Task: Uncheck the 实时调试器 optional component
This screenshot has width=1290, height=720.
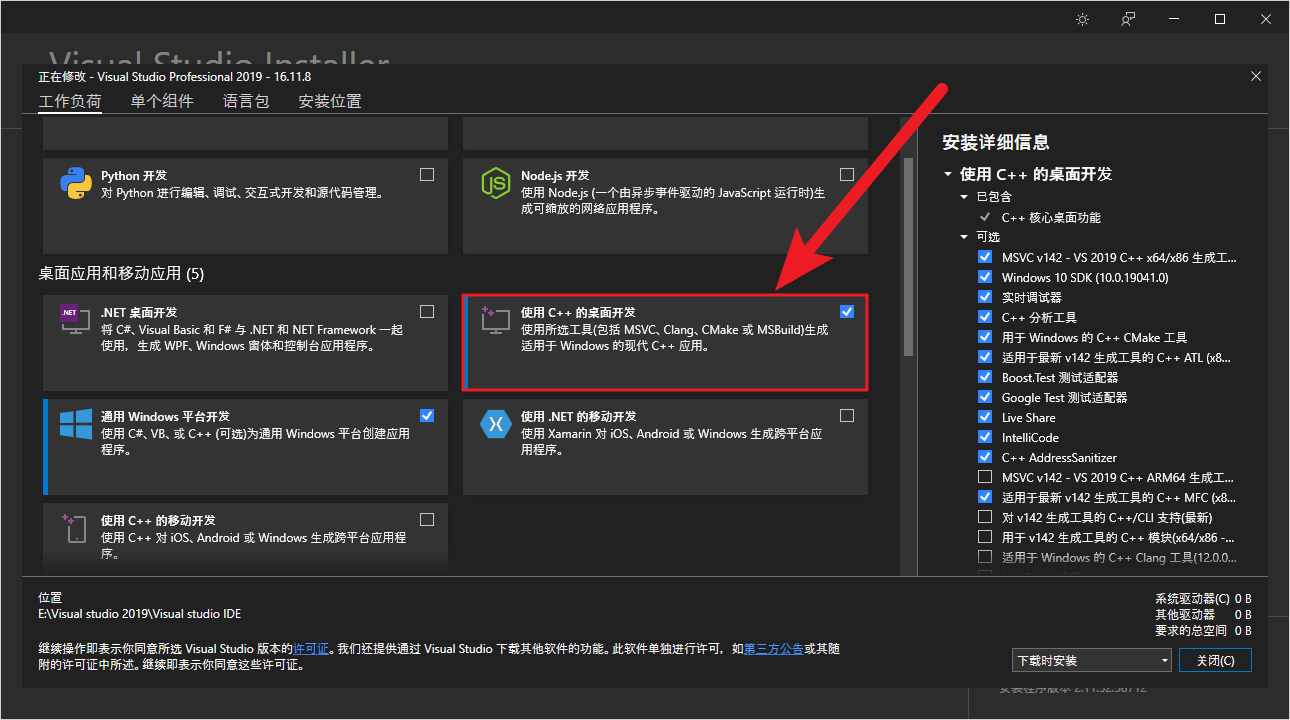Action: coord(985,297)
